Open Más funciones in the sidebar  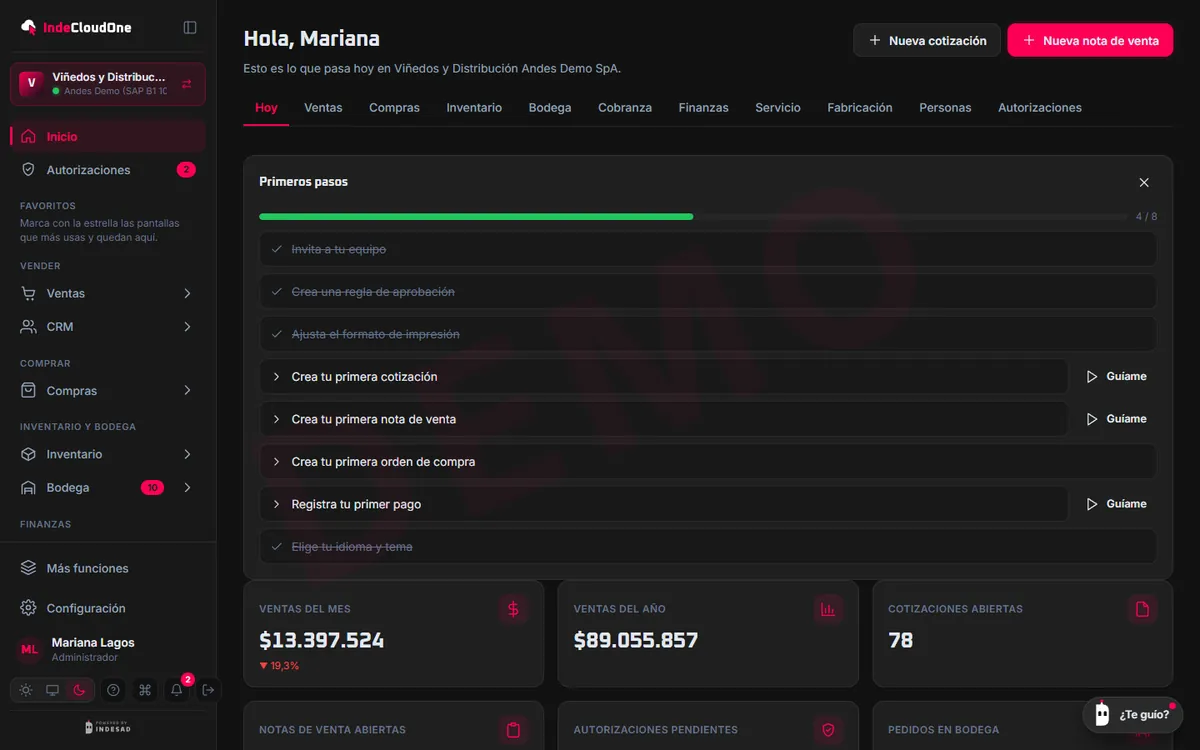(x=108, y=568)
